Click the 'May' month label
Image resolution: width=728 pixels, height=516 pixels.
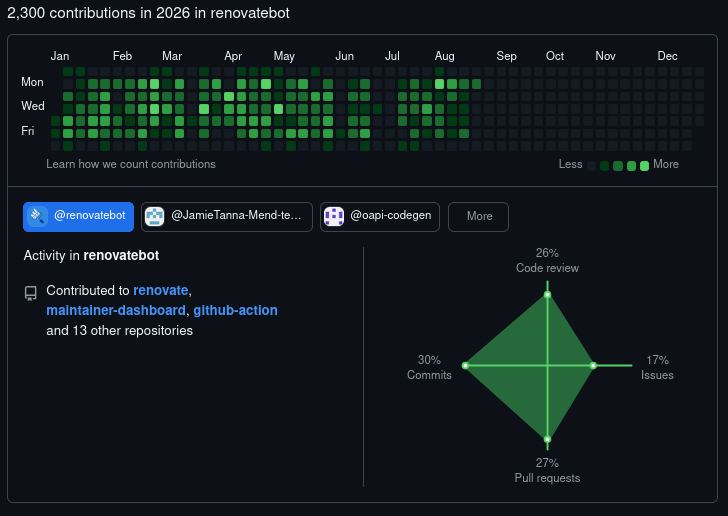click(x=284, y=56)
